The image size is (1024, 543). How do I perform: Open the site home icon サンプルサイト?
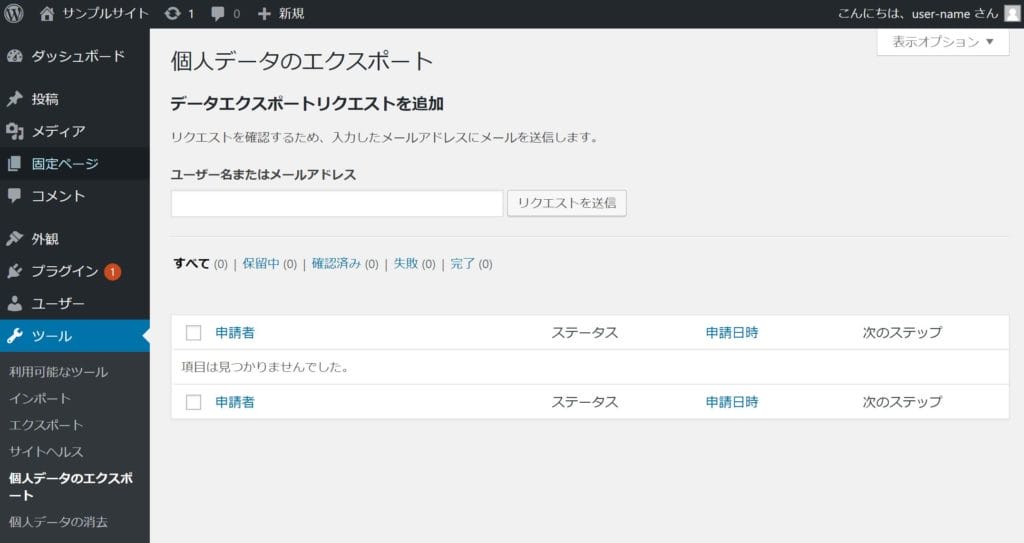tap(47, 14)
